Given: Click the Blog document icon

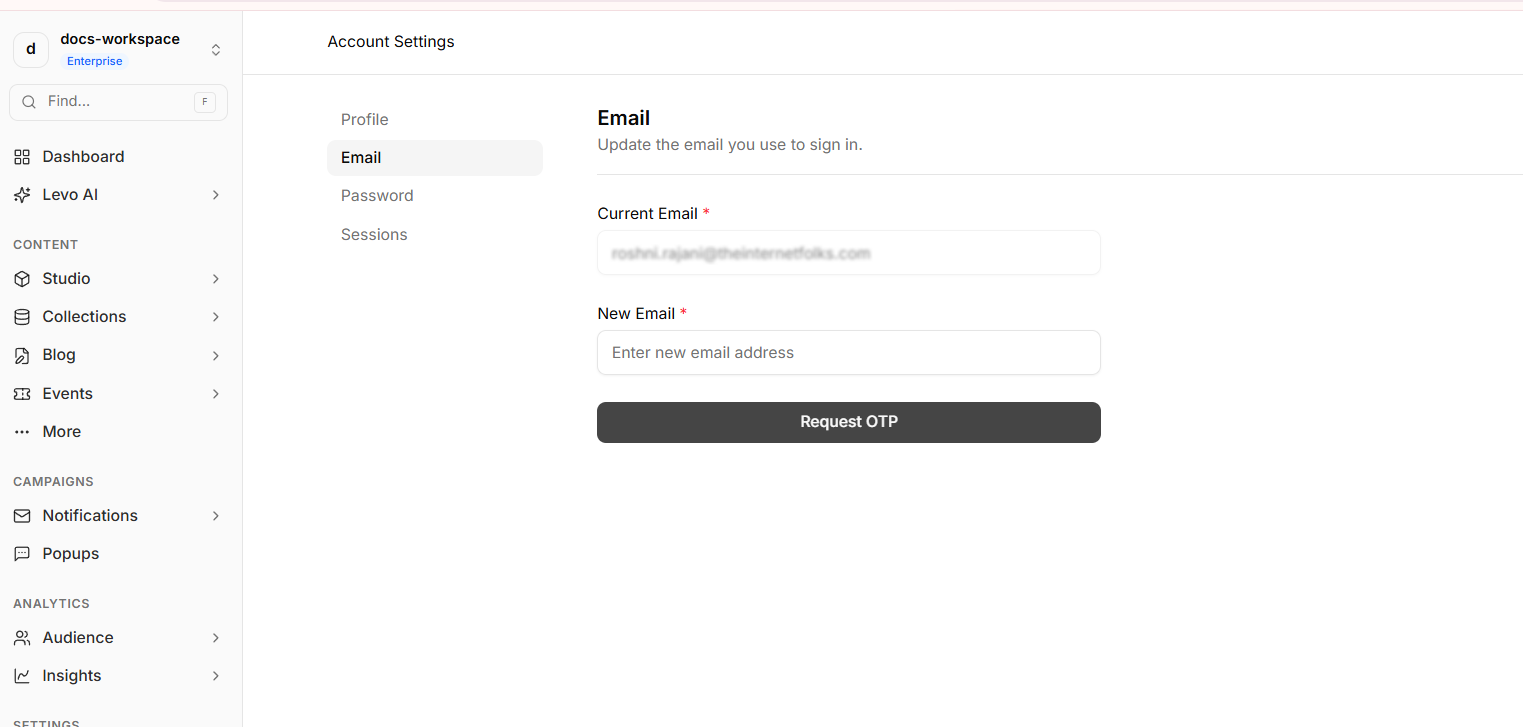Looking at the screenshot, I should click(22, 355).
